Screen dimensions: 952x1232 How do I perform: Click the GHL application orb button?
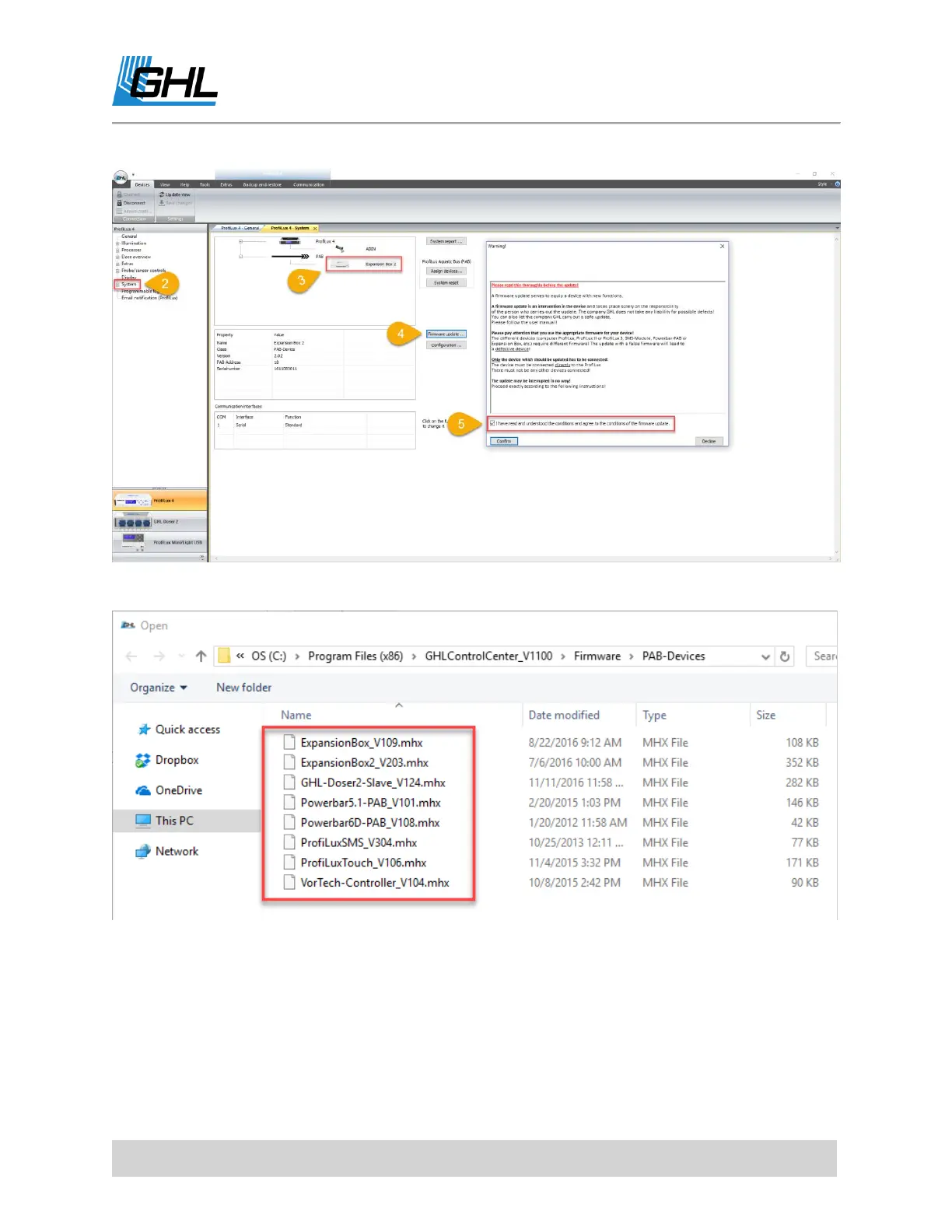[121, 177]
